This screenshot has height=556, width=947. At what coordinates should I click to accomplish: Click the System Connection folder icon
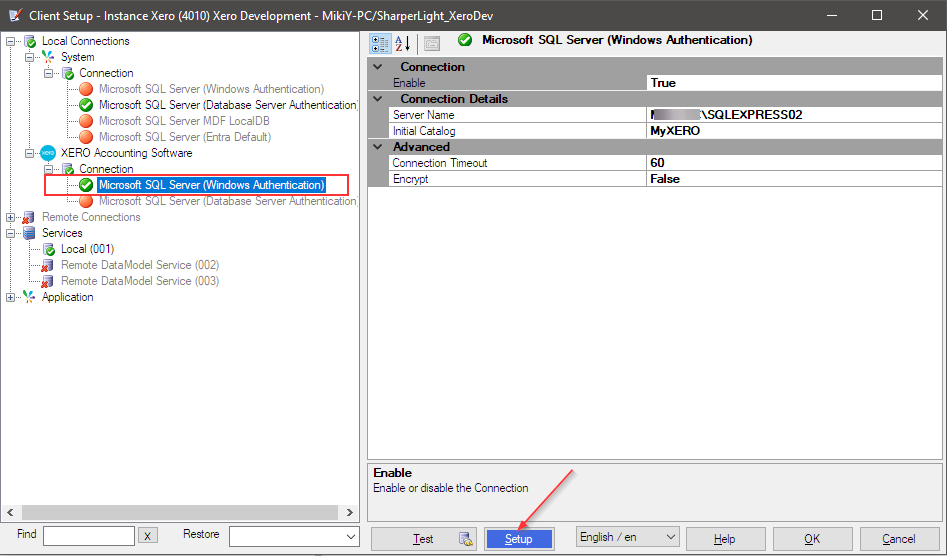(x=68, y=74)
